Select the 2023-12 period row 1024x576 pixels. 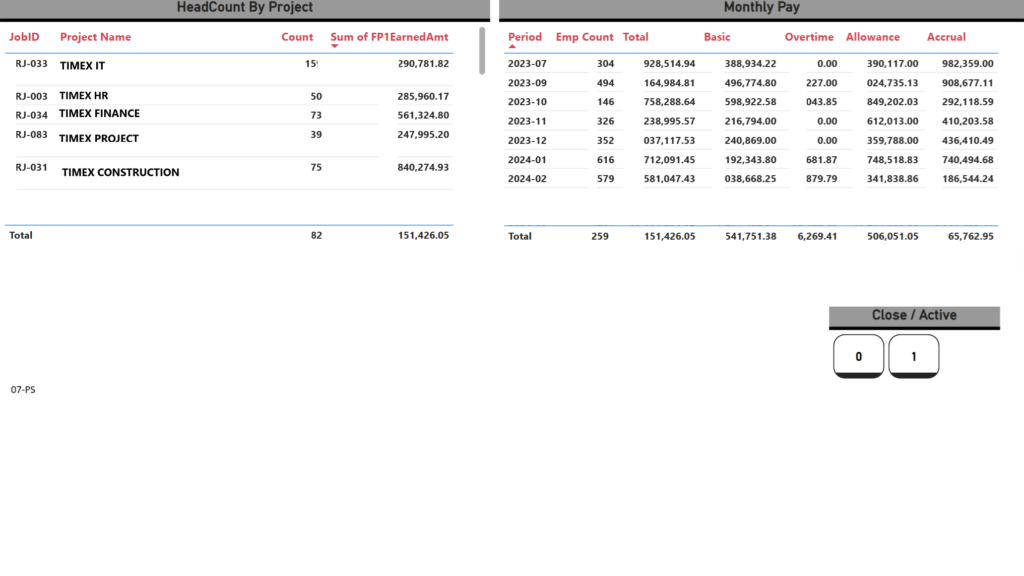pos(751,140)
